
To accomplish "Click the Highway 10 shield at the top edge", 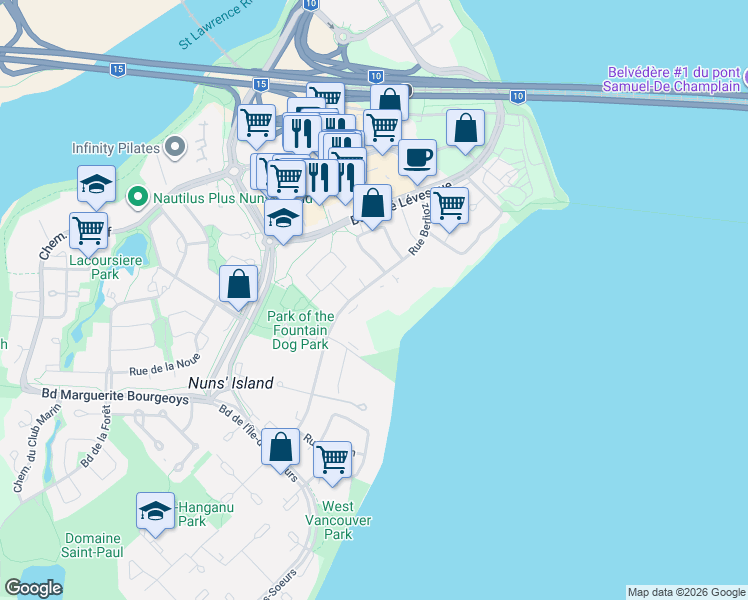I will point(311,4).
